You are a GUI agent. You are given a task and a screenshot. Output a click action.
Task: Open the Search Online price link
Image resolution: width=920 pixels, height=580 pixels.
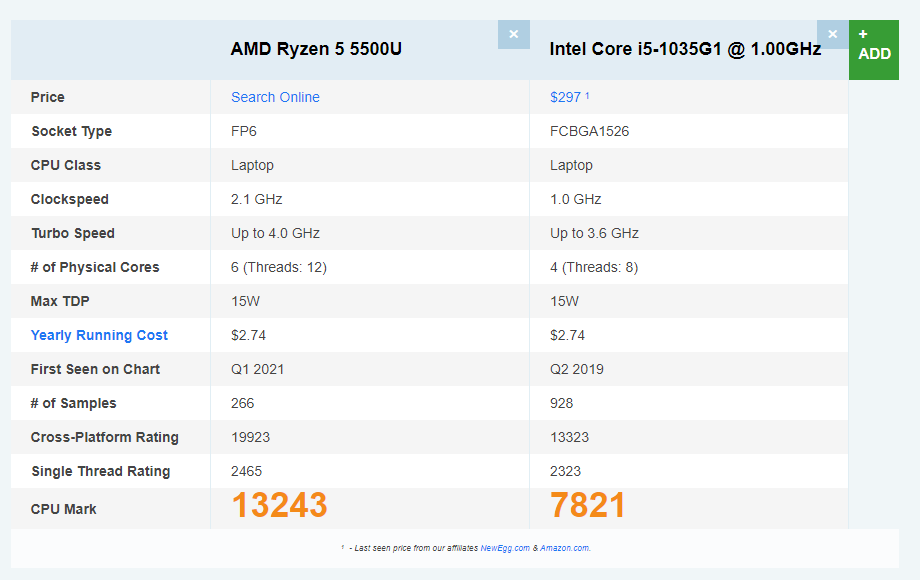[x=275, y=97]
